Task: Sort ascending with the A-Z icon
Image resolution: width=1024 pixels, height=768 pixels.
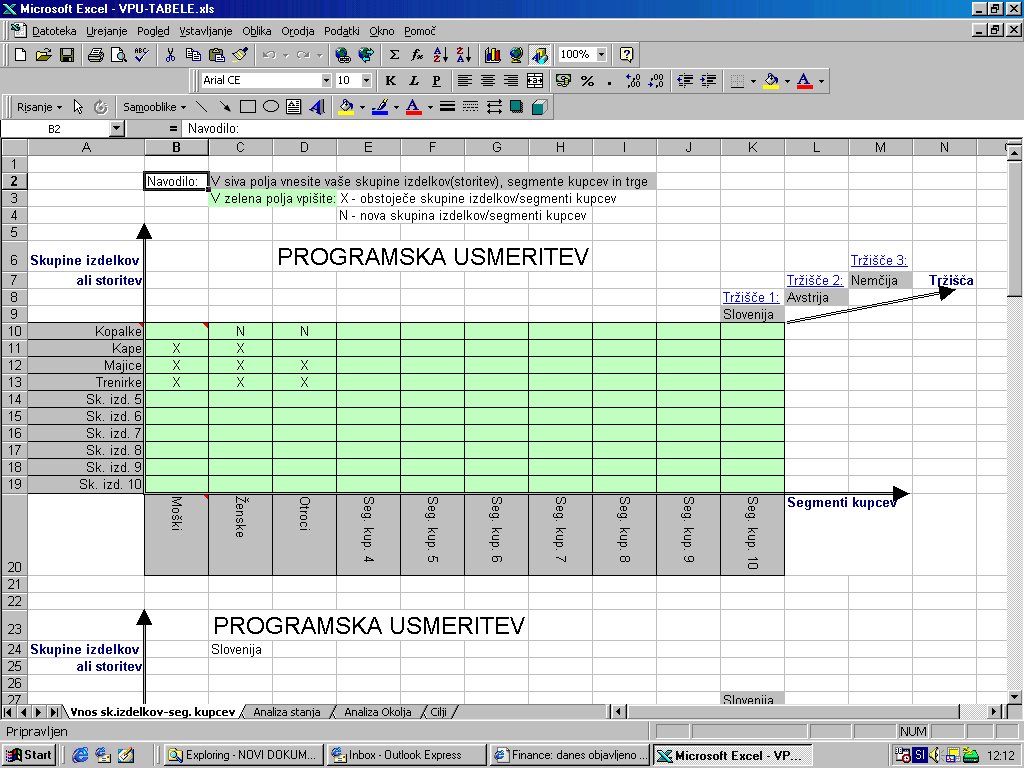Action: click(x=440, y=55)
